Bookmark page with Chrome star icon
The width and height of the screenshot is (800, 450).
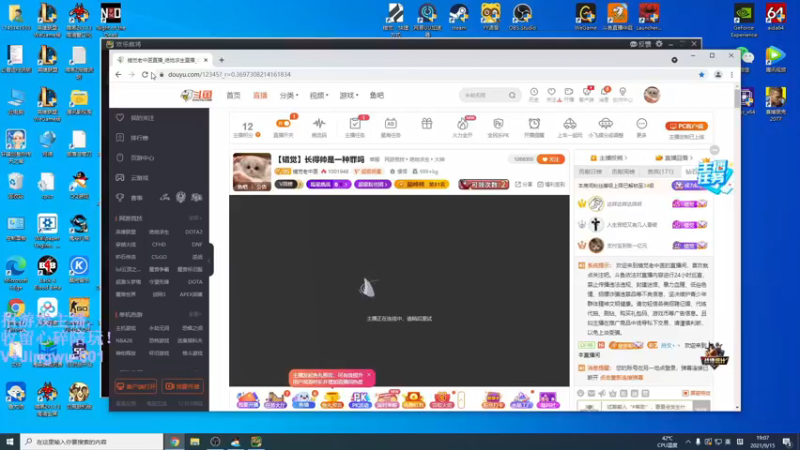(702, 74)
